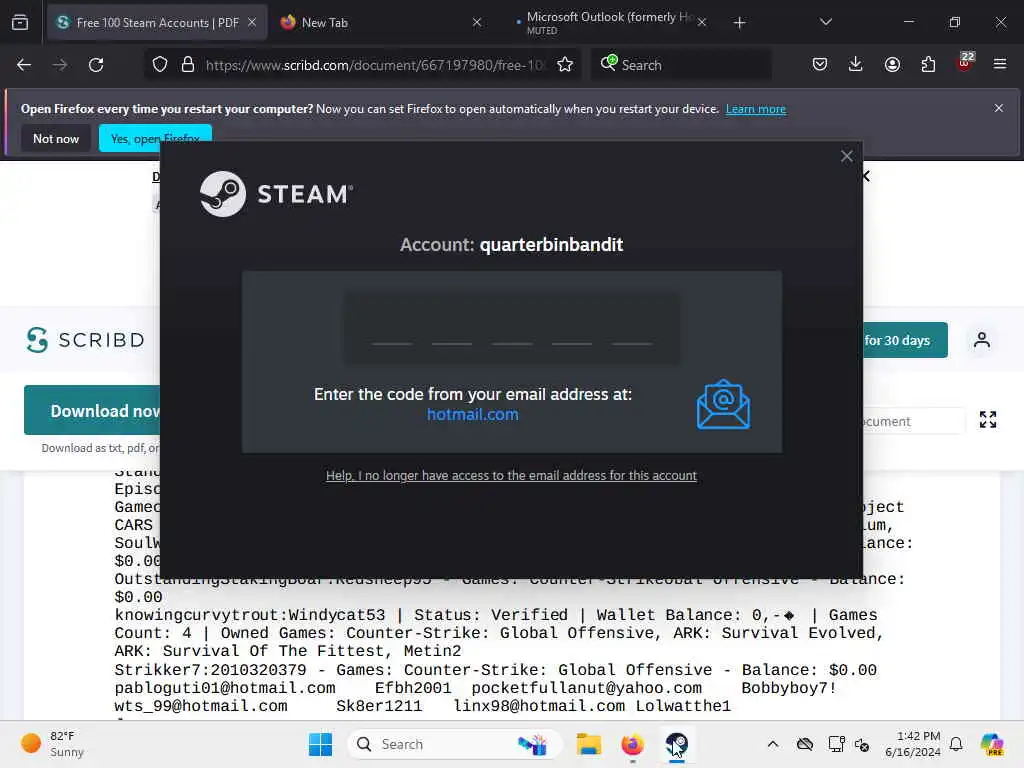Open the weather widget showing 82°F Sunny
The height and width of the screenshot is (768, 1024).
[52, 744]
